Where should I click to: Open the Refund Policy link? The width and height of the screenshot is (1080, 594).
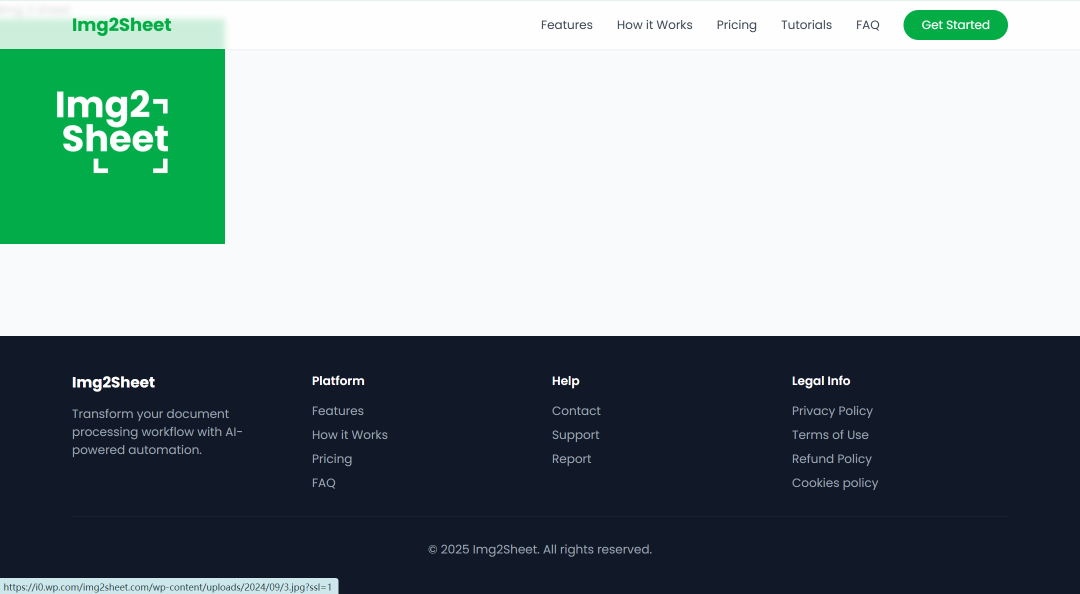point(831,459)
